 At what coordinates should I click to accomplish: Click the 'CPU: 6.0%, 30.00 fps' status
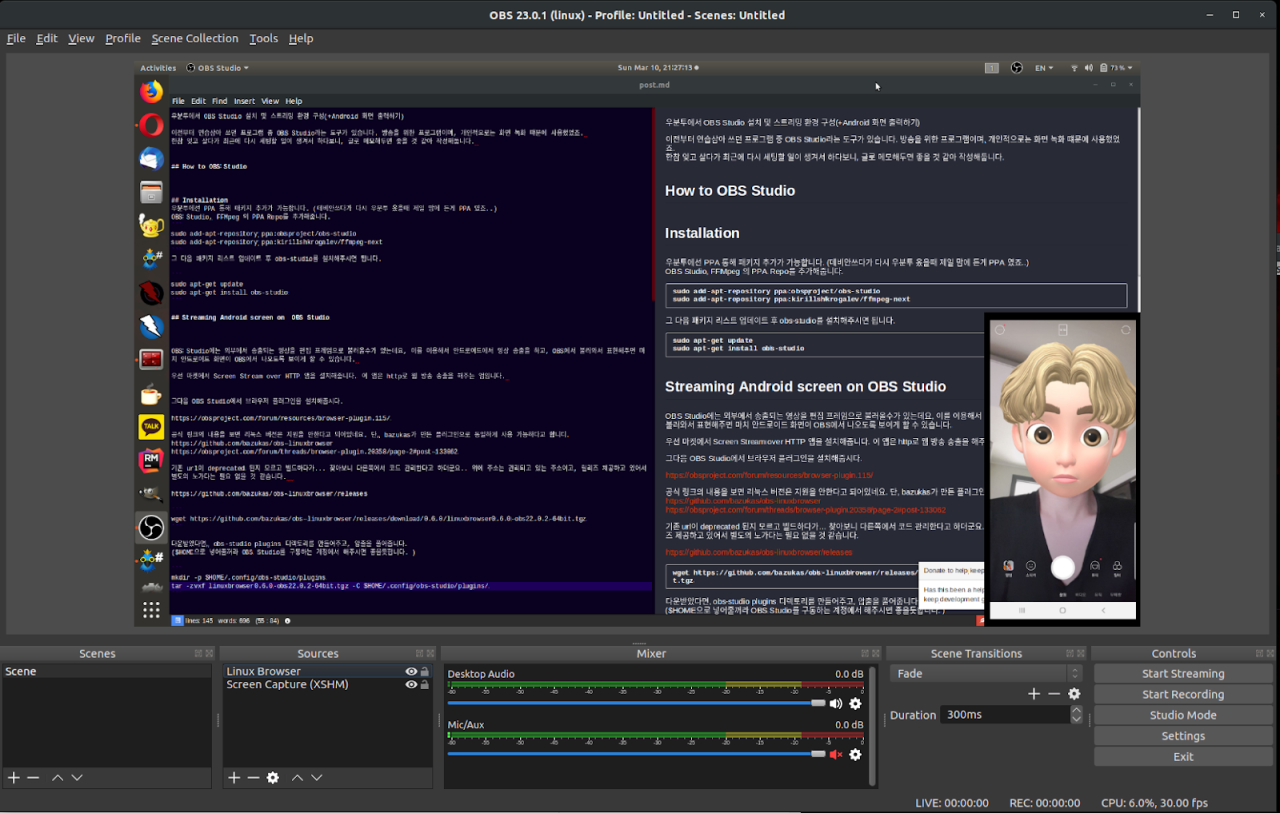[1155, 803]
